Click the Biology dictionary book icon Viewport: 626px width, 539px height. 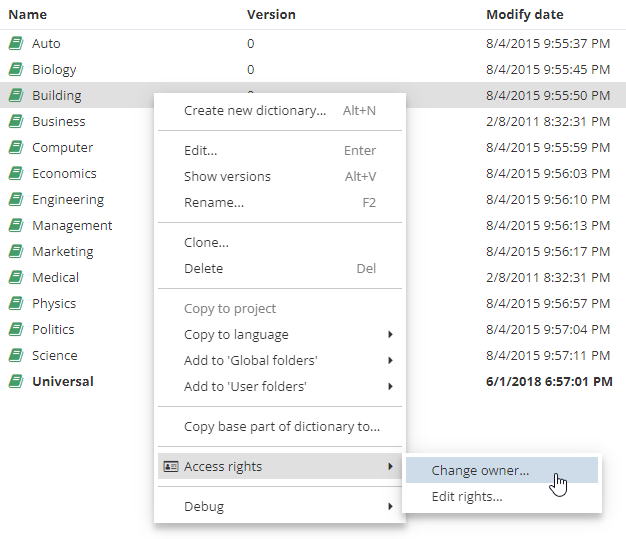click(16, 70)
